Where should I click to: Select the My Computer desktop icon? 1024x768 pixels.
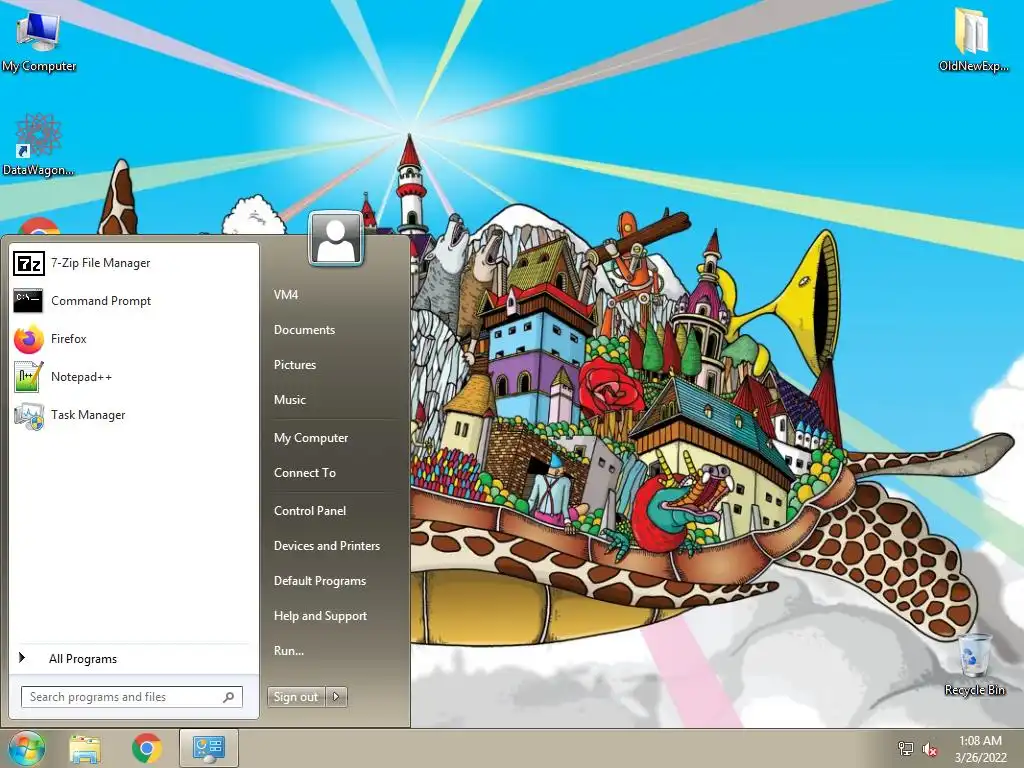click(x=39, y=40)
